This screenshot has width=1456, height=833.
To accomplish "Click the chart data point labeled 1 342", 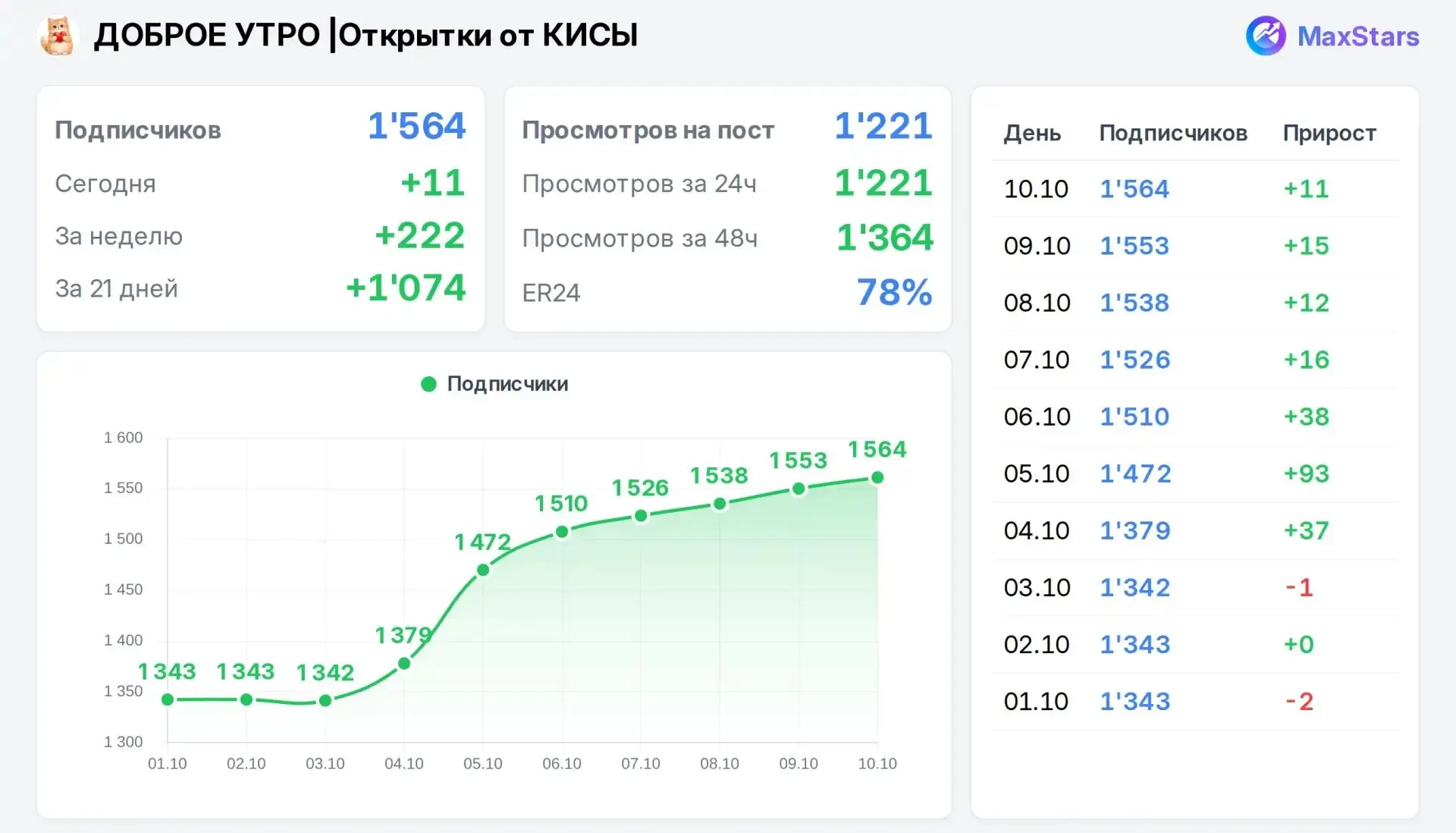I will click(x=325, y=700).
